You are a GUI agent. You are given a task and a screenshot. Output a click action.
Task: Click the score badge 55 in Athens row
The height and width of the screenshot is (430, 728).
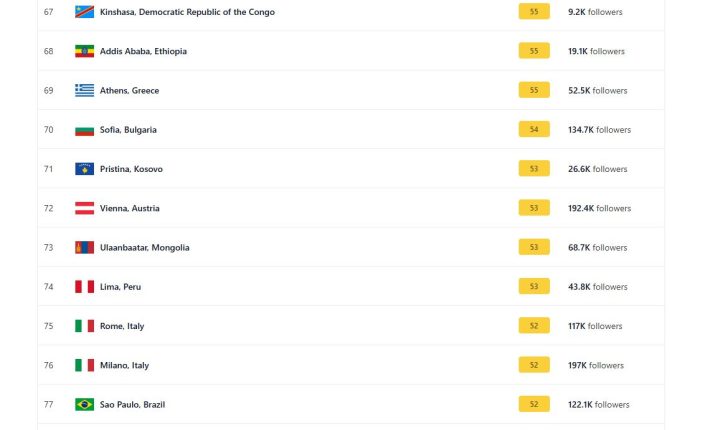click(534, 90)
